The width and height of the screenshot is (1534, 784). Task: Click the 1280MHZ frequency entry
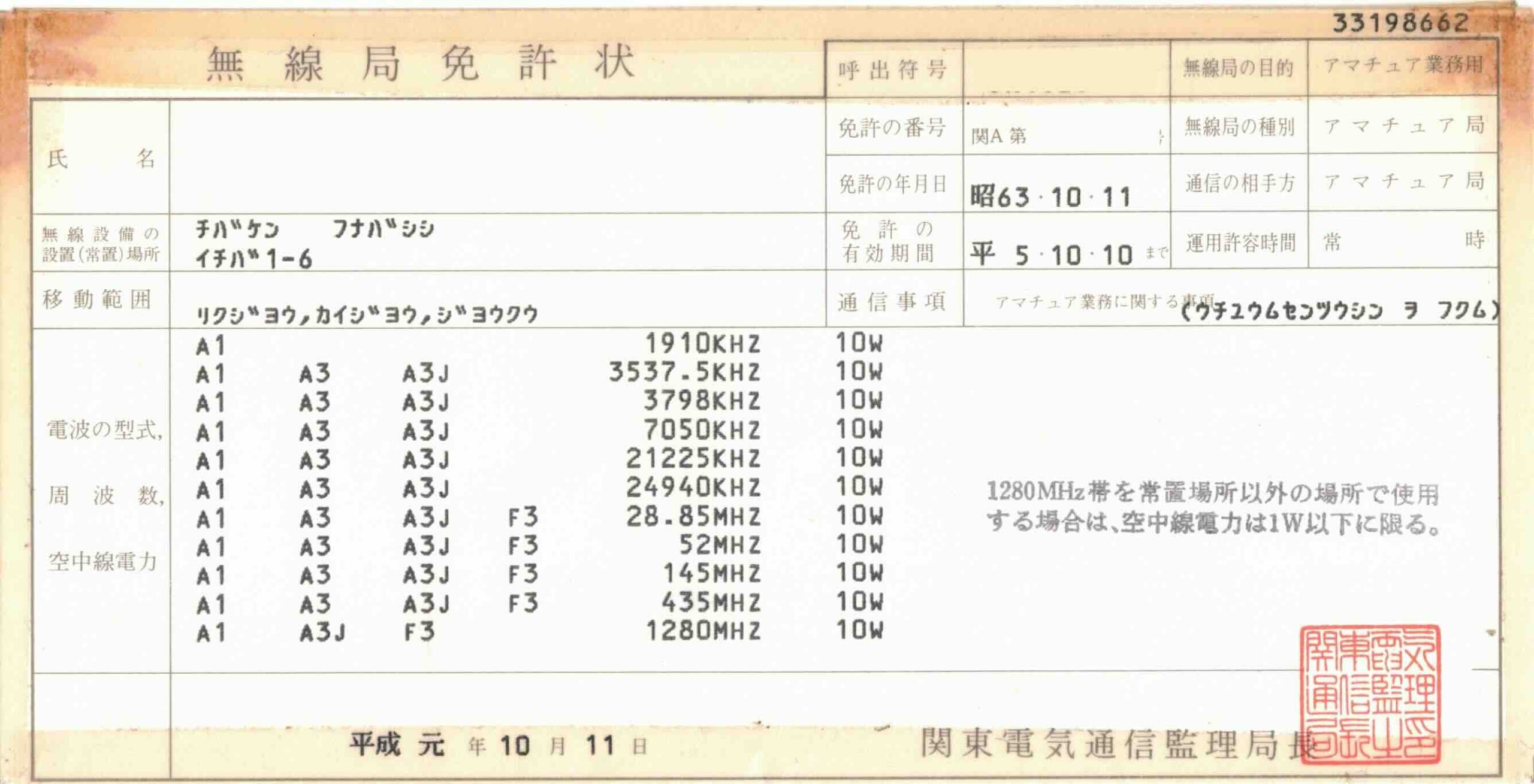point(702,631)
